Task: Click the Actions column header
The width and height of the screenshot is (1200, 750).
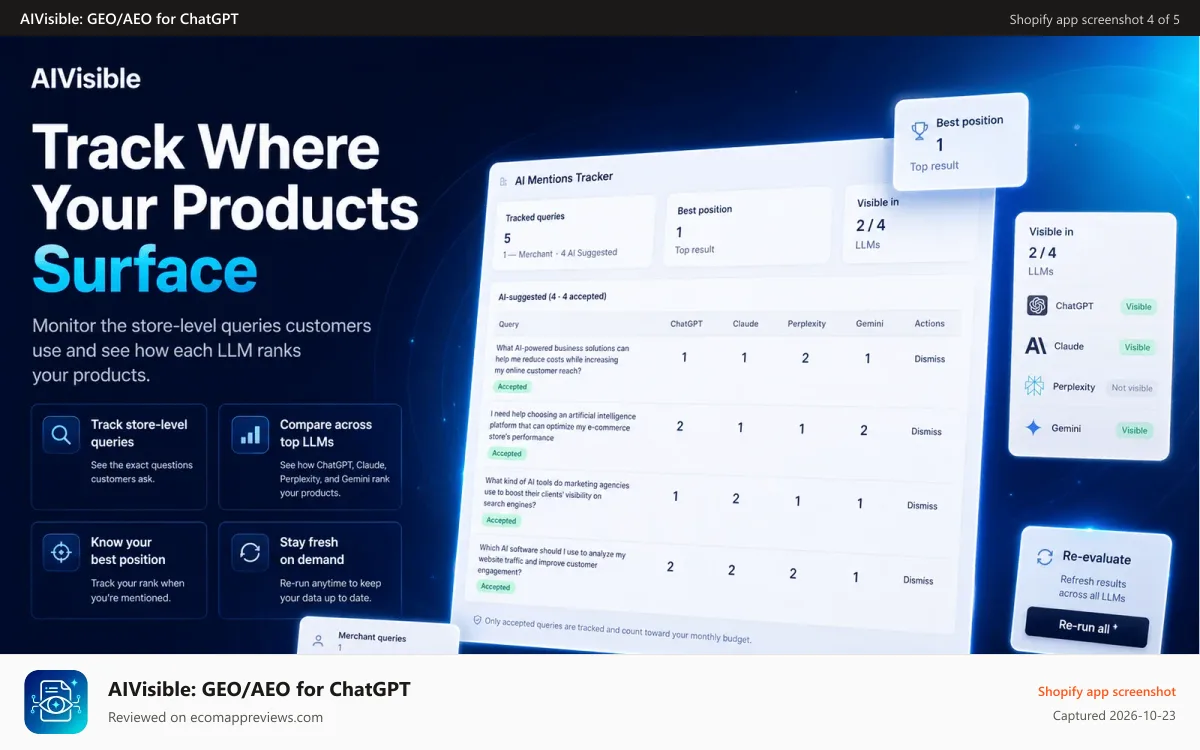Action: pyautogui.click(x=929, y=323)
